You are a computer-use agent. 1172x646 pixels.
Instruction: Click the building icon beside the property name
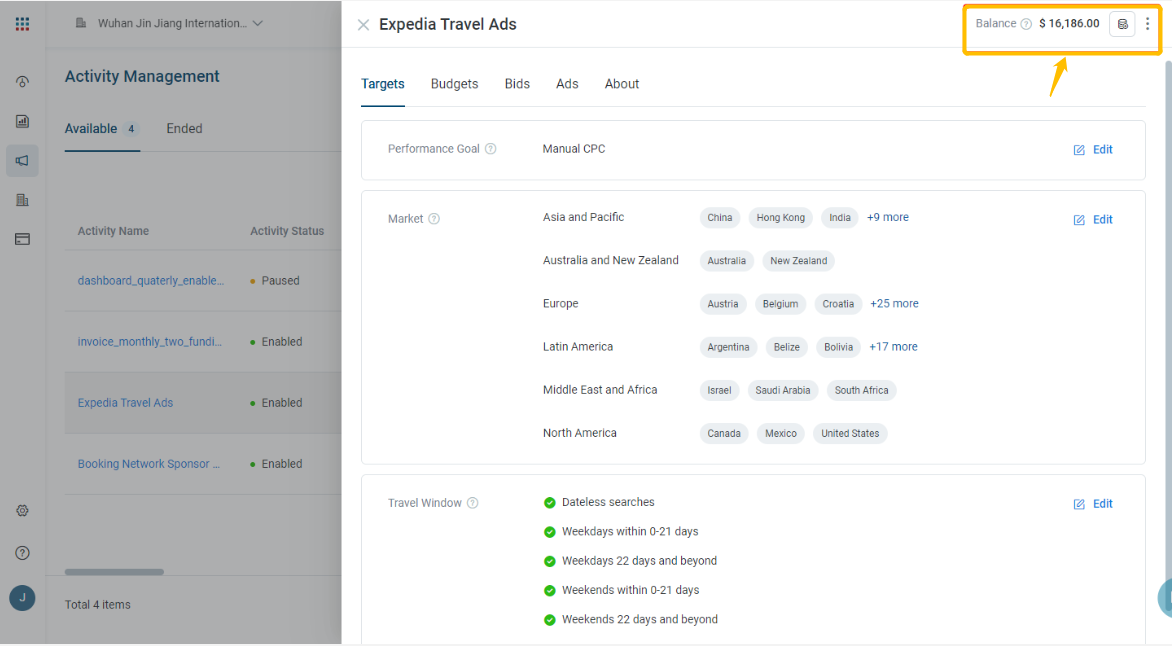pos(81,23)
